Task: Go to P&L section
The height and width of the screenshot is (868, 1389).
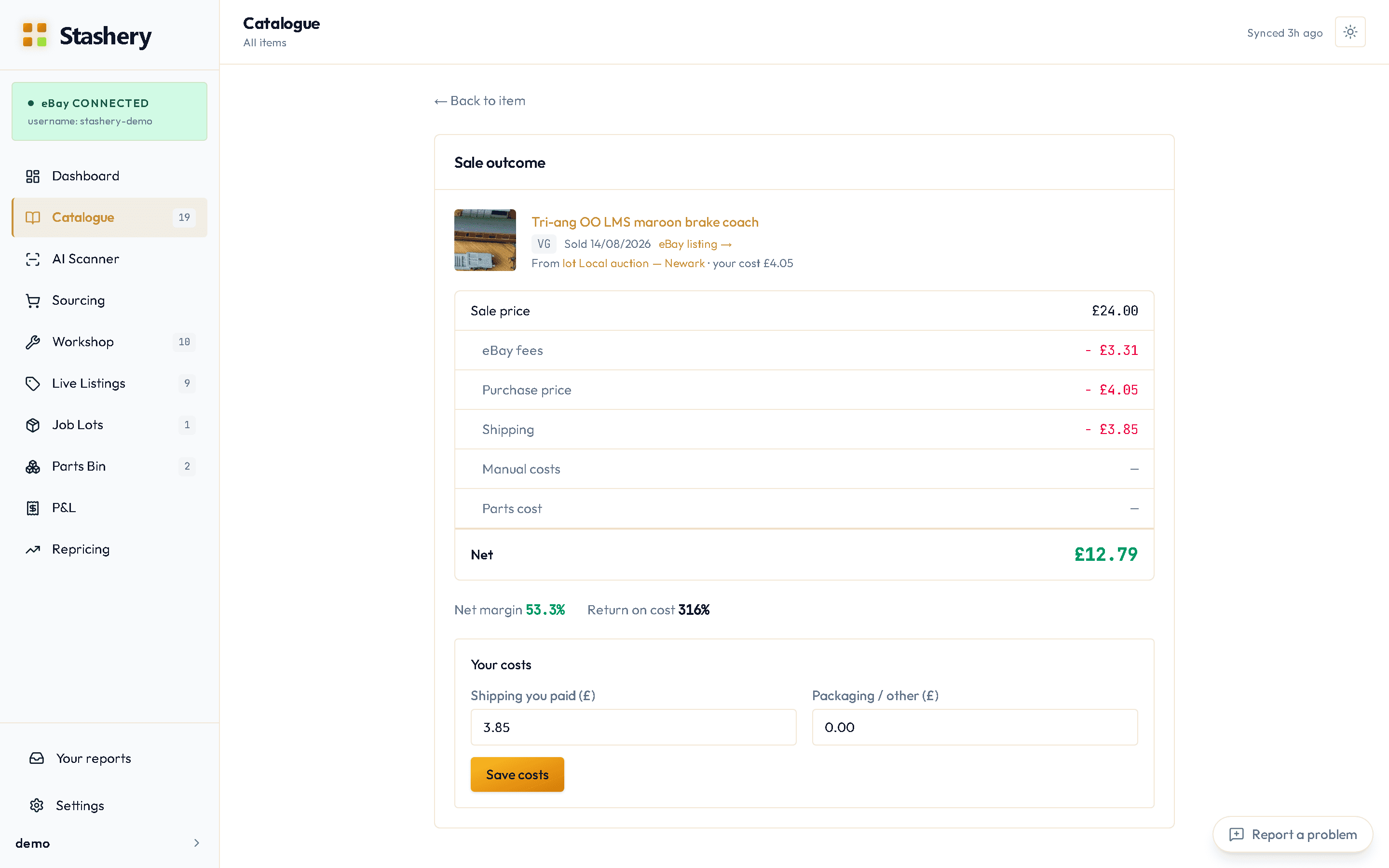Action: 109,508
